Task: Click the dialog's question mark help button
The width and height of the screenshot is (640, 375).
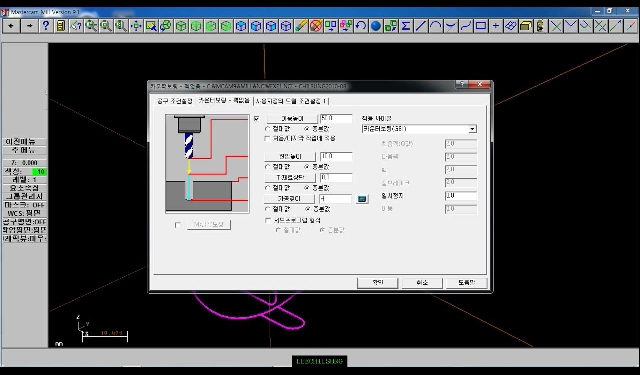Action: 462,84
